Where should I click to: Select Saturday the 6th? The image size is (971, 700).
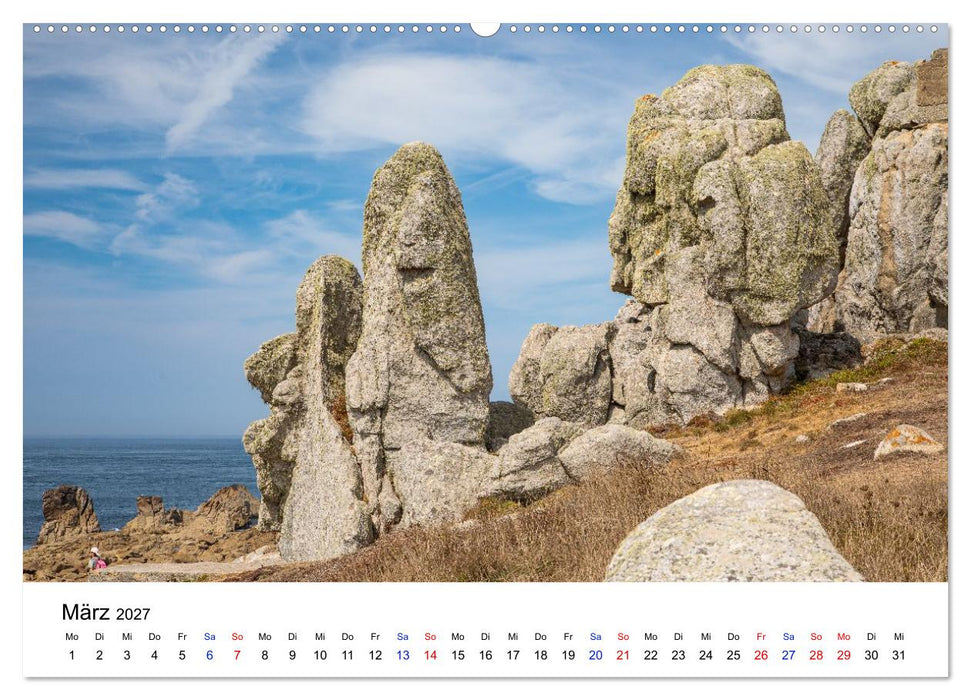tap(209, 655)
